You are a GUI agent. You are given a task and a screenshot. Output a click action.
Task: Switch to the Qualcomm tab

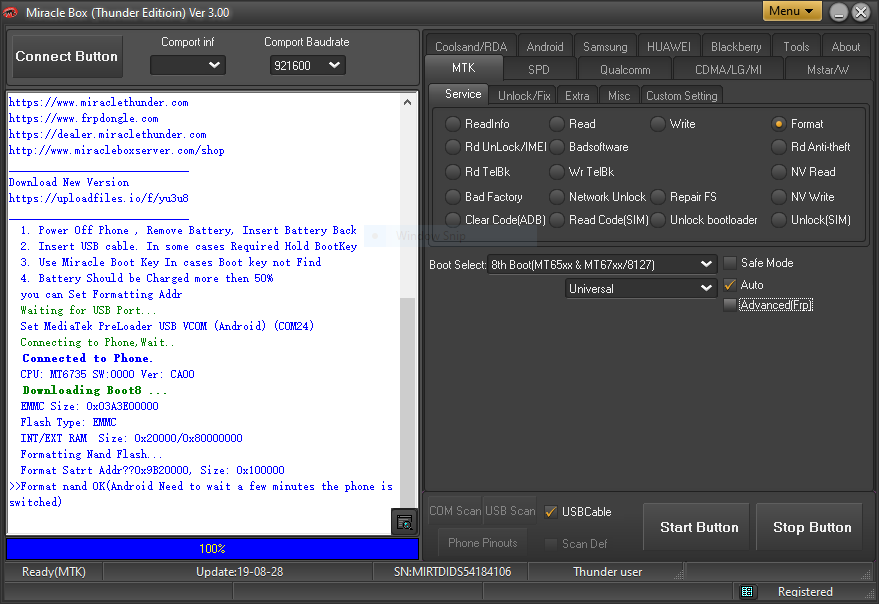point(625,70)
